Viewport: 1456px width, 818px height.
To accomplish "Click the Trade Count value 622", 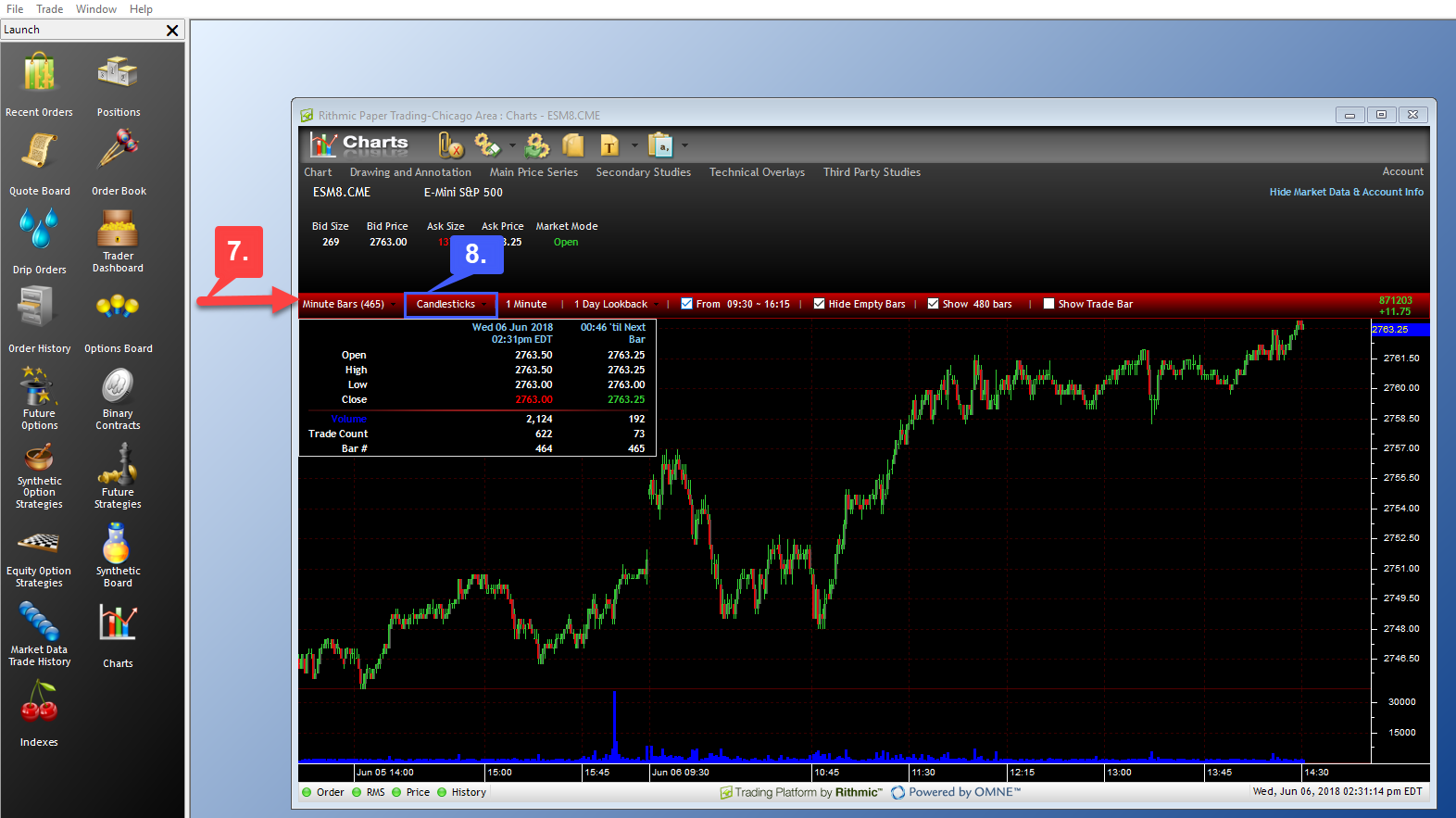I will coord(544,434).
